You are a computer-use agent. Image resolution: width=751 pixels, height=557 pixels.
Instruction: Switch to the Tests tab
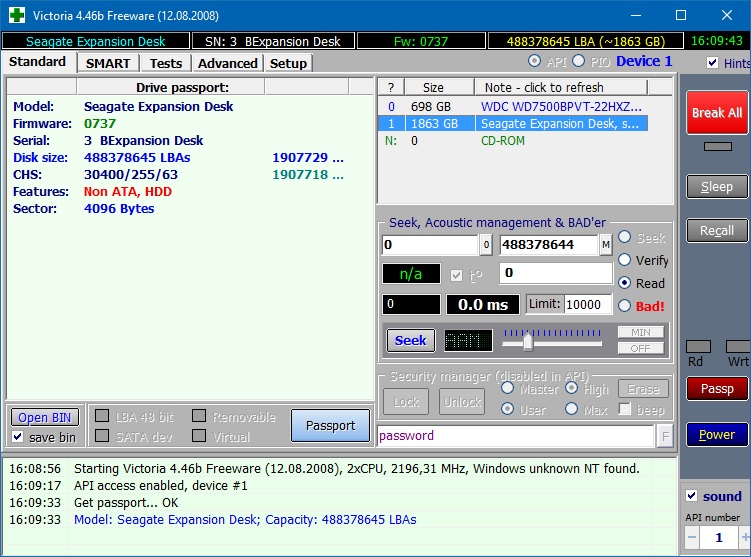[x=166, y=63]
